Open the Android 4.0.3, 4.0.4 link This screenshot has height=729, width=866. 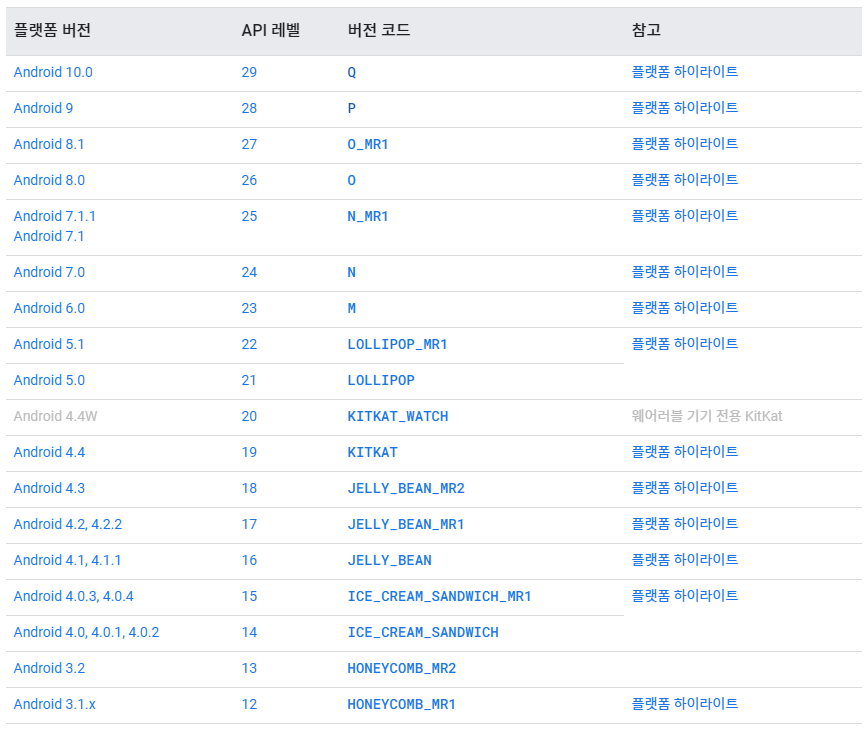(73, 596)
